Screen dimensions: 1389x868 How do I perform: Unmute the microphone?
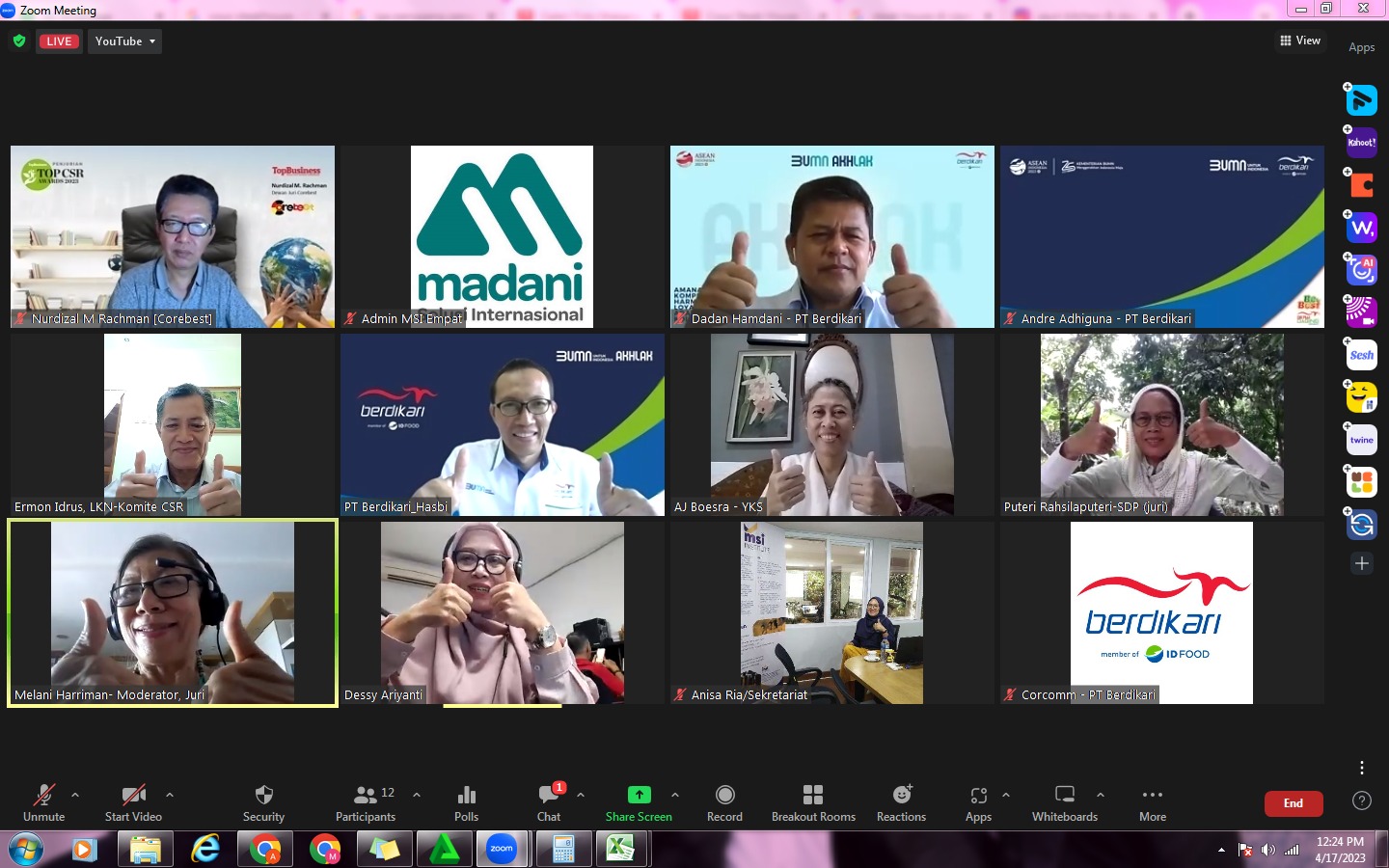click(x=43, y=802)
